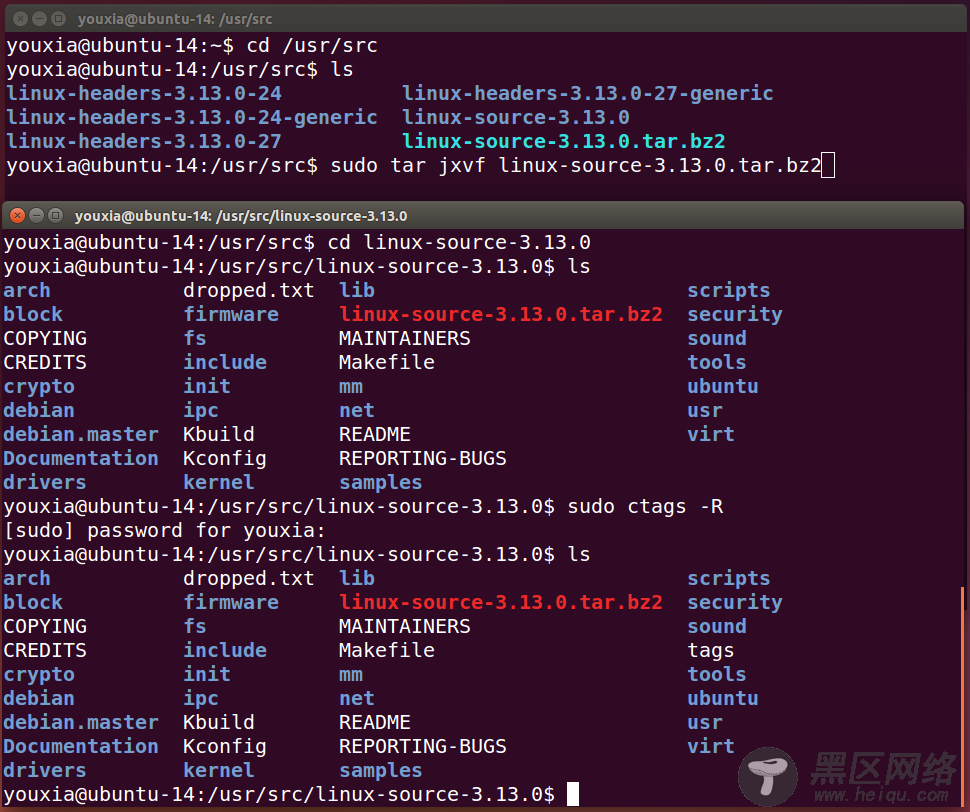Click the 'sudo tar jxvf' command line
This screenshot has height=812, width=970.
pyautogui.click(x=575, y=166)
